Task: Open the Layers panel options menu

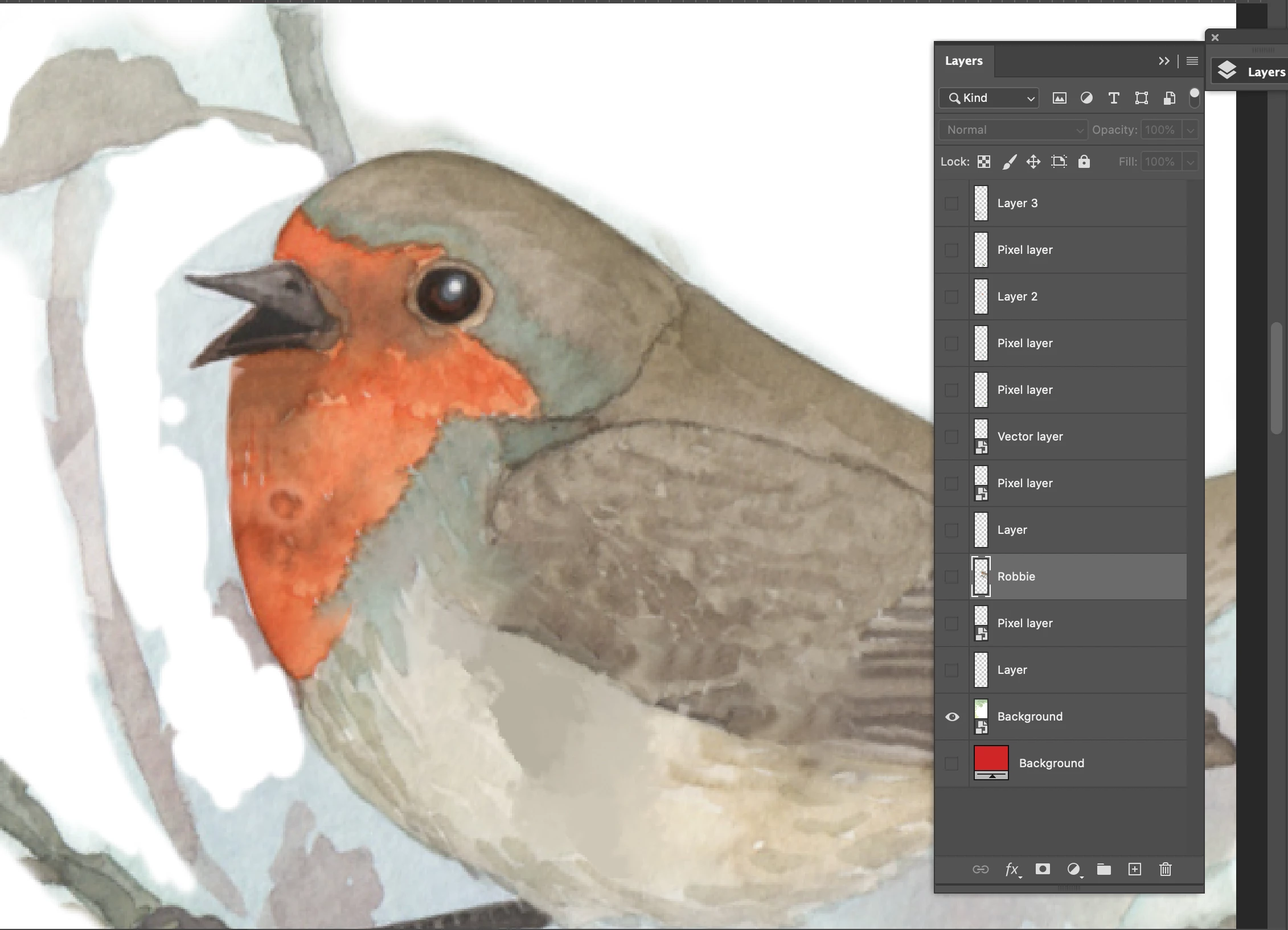Action: (x=1192, y=61)
